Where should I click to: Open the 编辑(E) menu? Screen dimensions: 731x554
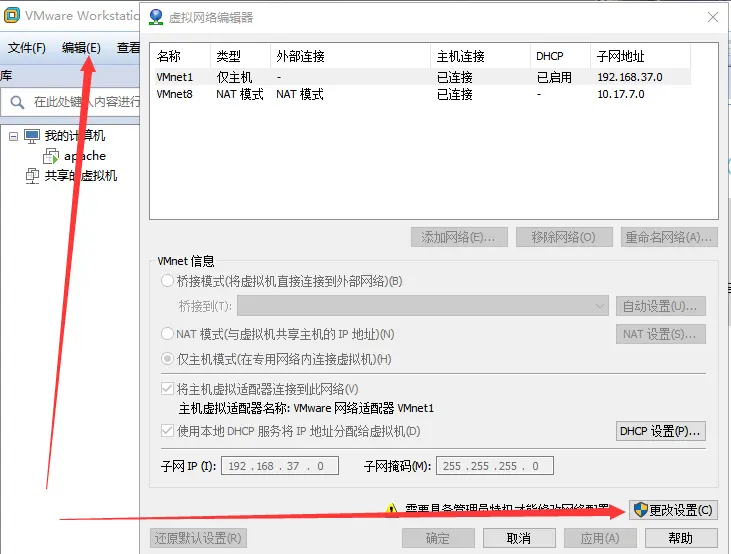pos(81,48)
